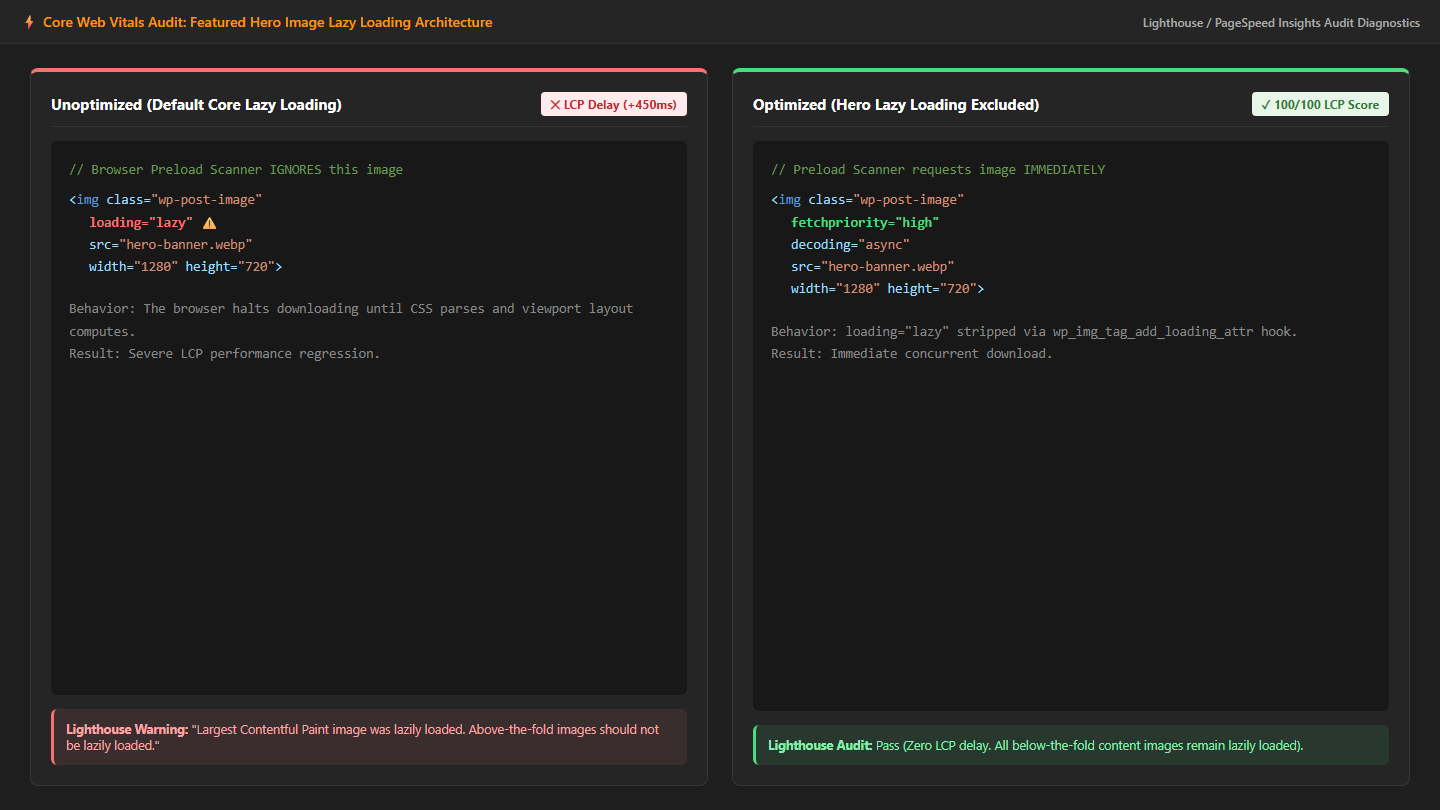Click the decoding="async" attribute line
Image resolution: width=1440 pixels, height=810 pixels.
click(x=850, y=244)
